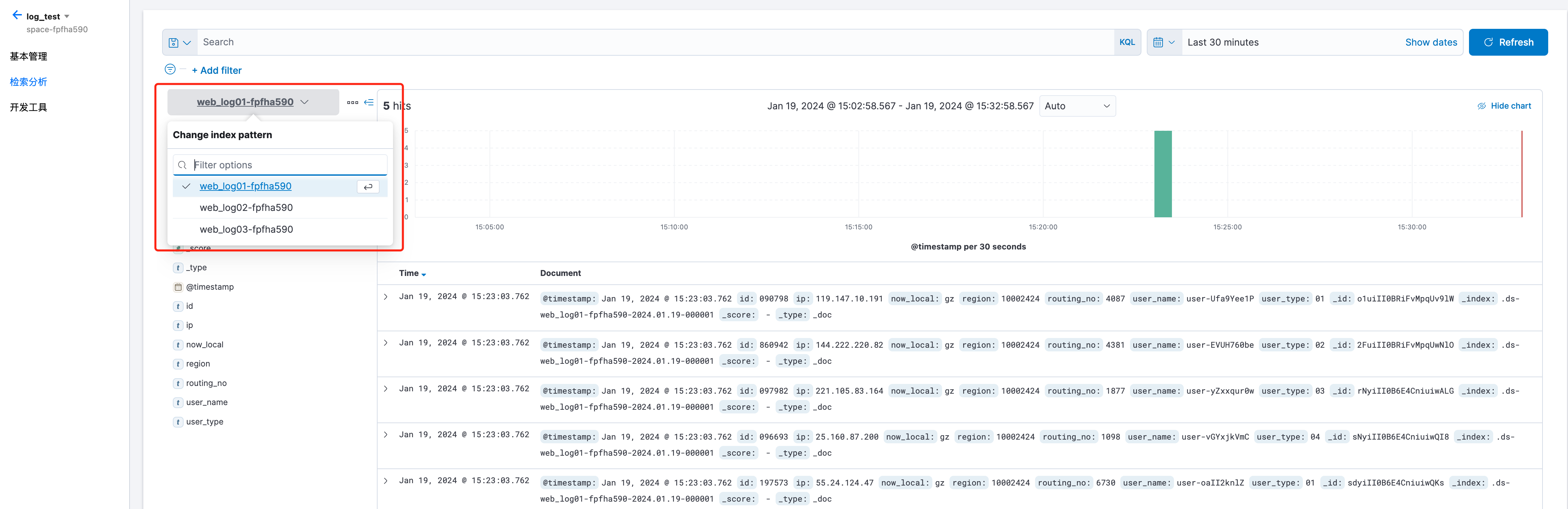Screen dimensions: 1568x509
Task: Click the user_type field type icon
Action: (178, 422)
